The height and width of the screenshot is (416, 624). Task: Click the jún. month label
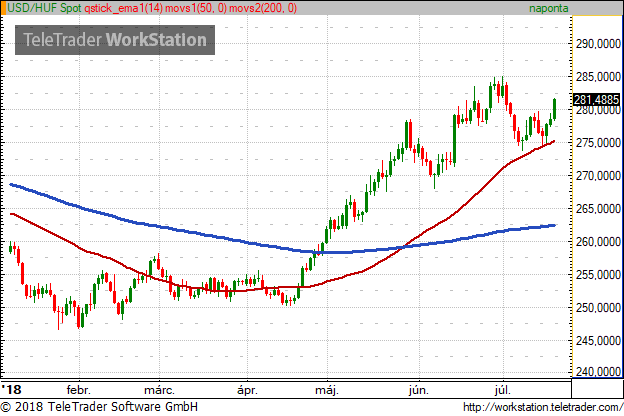(x=419, y=390)
